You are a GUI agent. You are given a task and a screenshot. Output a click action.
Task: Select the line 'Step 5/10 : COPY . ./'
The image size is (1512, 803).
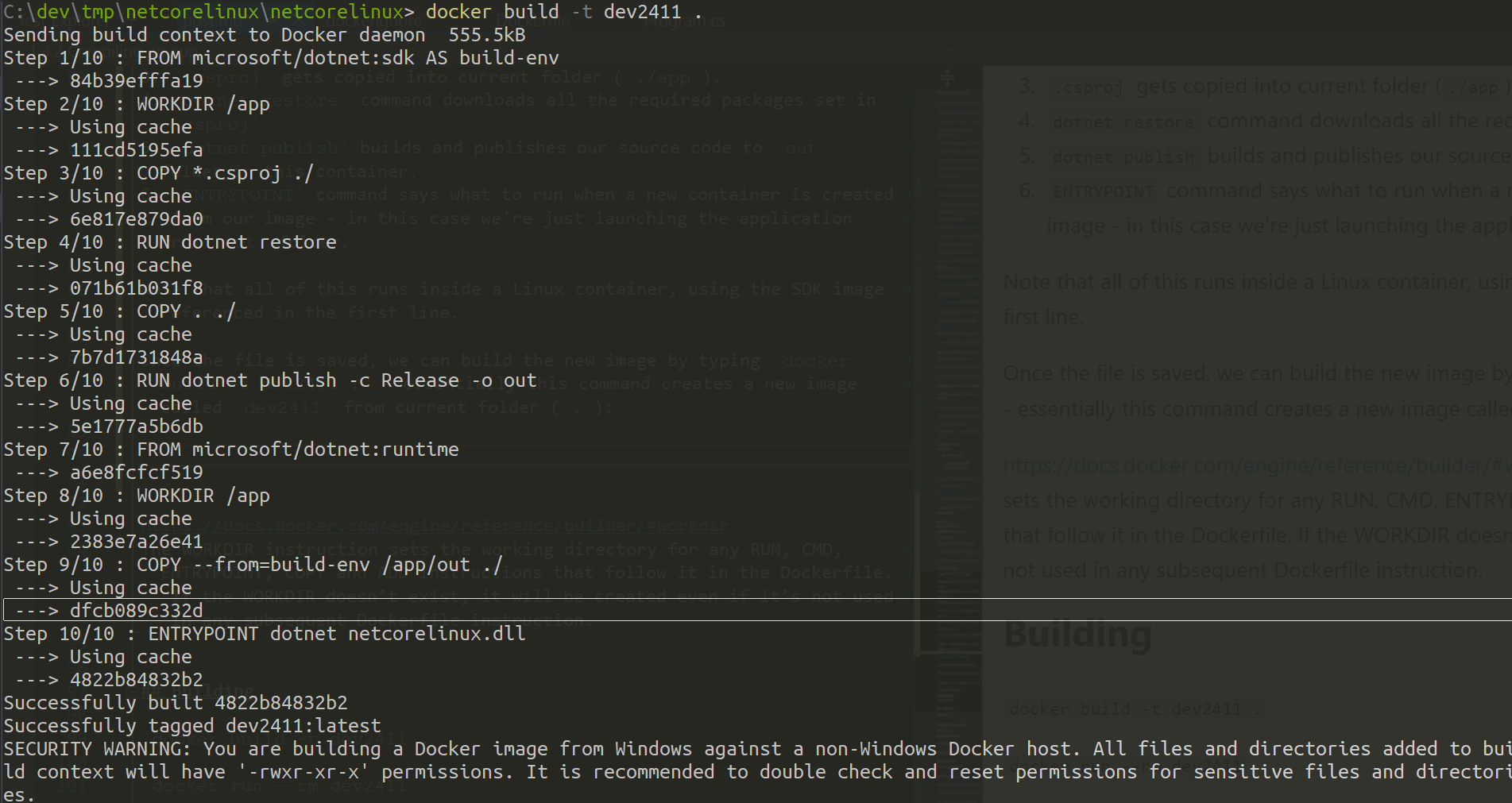120,311
